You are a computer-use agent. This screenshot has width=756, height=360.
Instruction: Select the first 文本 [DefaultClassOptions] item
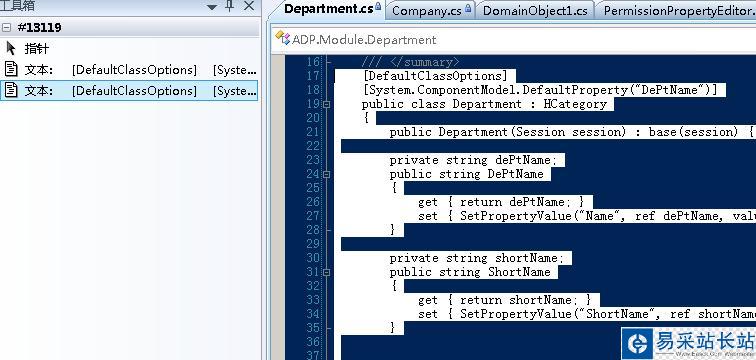coord(129,70)
